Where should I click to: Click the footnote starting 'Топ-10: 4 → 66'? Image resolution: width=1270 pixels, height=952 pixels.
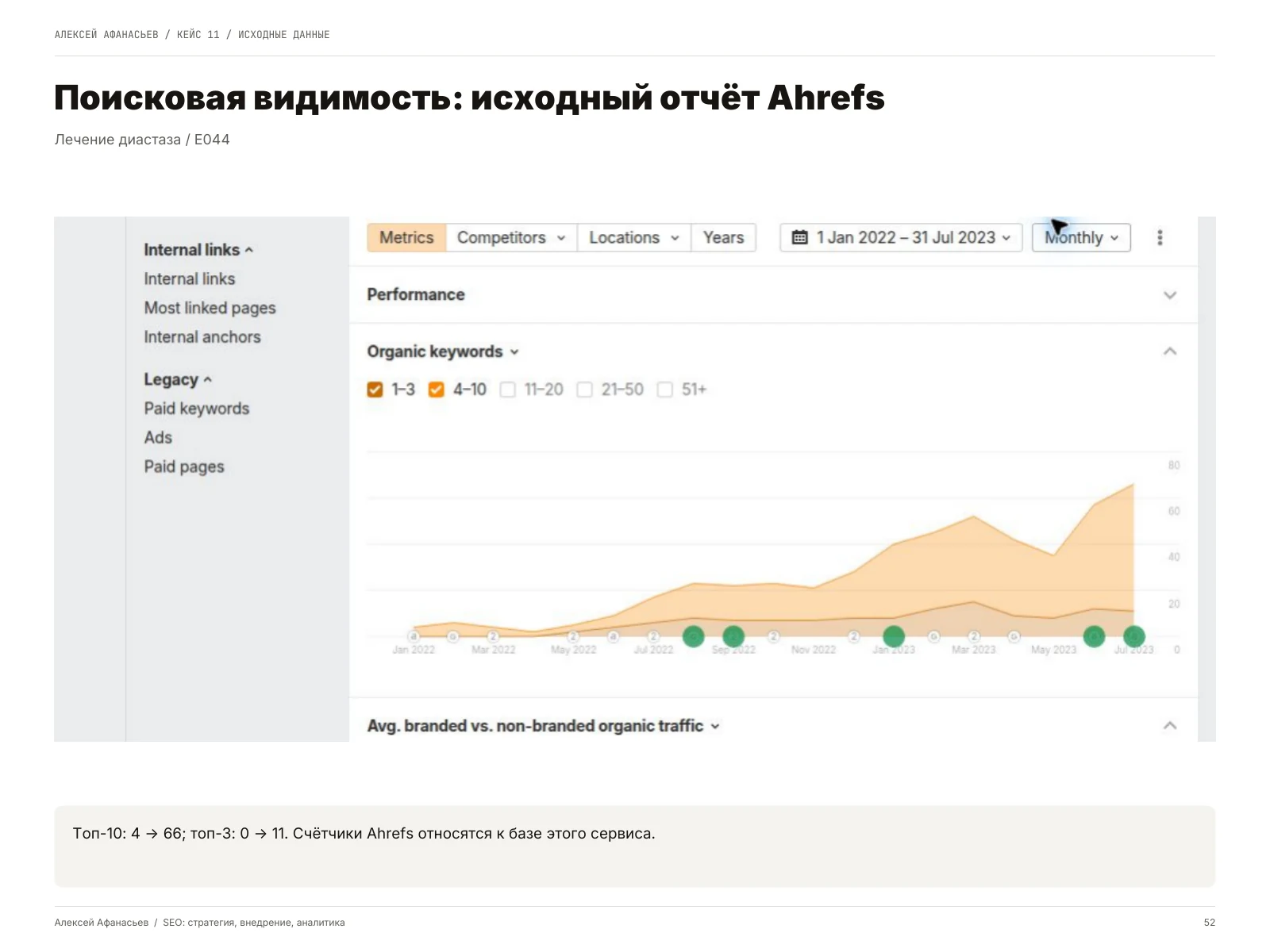pos(364,834)
